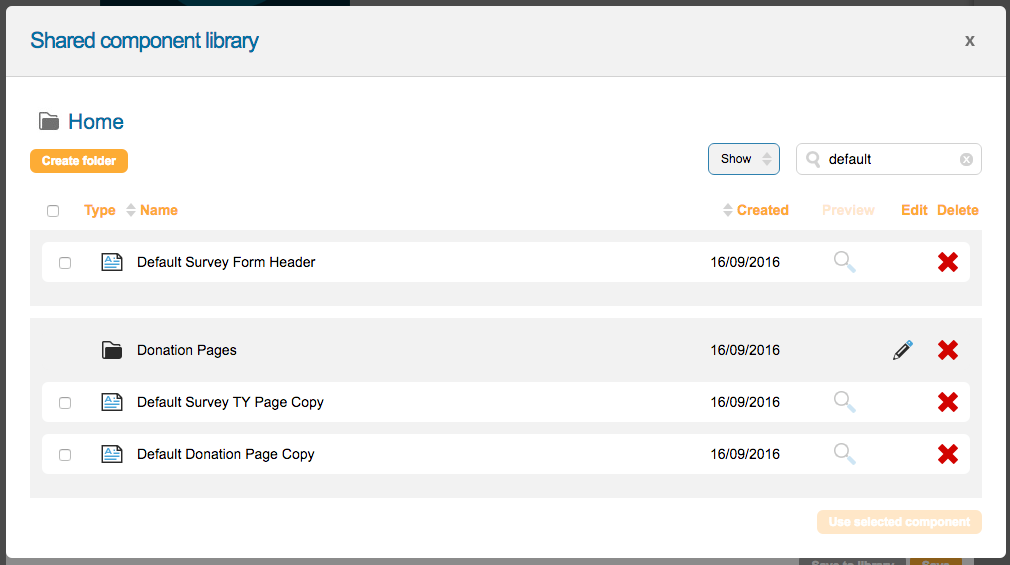This screenshot has height=565, width=1010.
Task: Delete the Default Survey Form Header component
Action: click(x=947, y=262)
